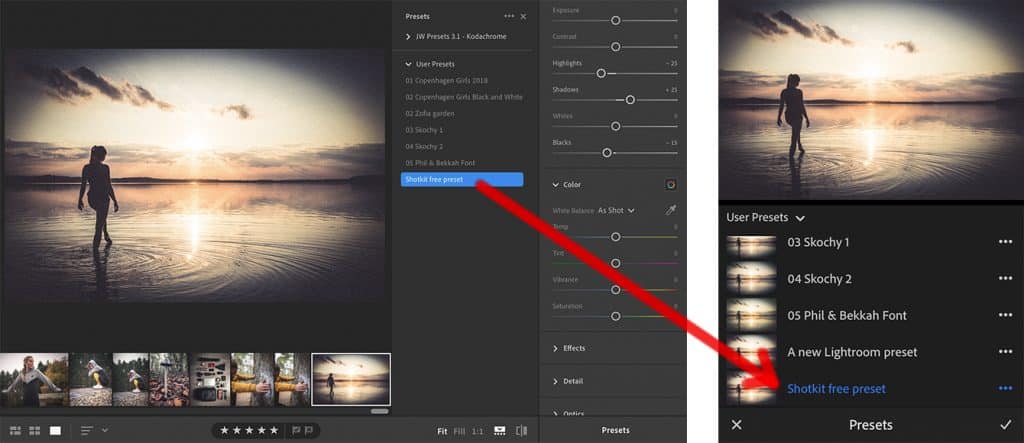Click the filmstrip horizontal scrollbar
This screenshot has height=443, width=1024.
click(379, 412)
